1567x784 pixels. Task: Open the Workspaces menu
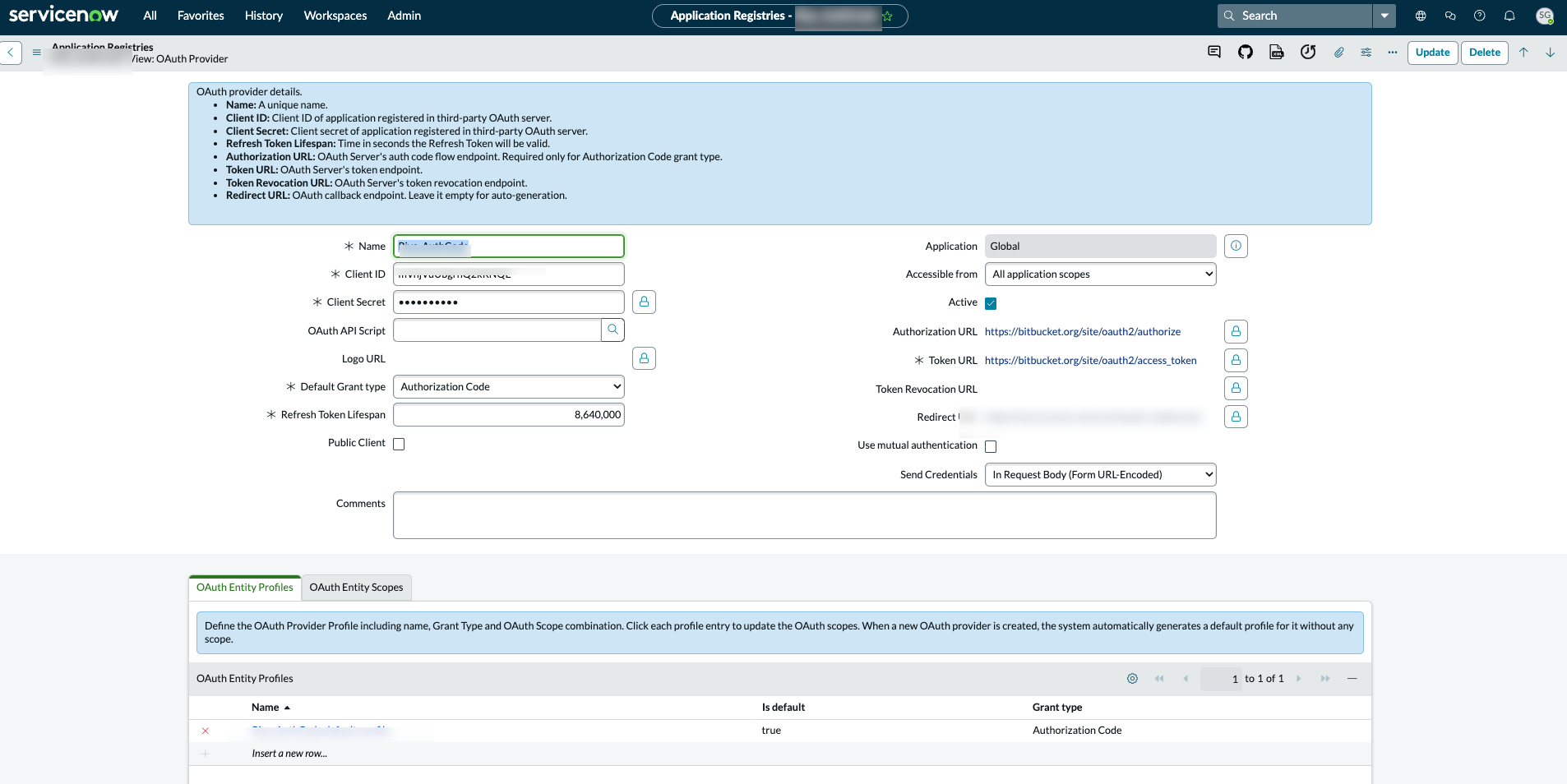335,16
